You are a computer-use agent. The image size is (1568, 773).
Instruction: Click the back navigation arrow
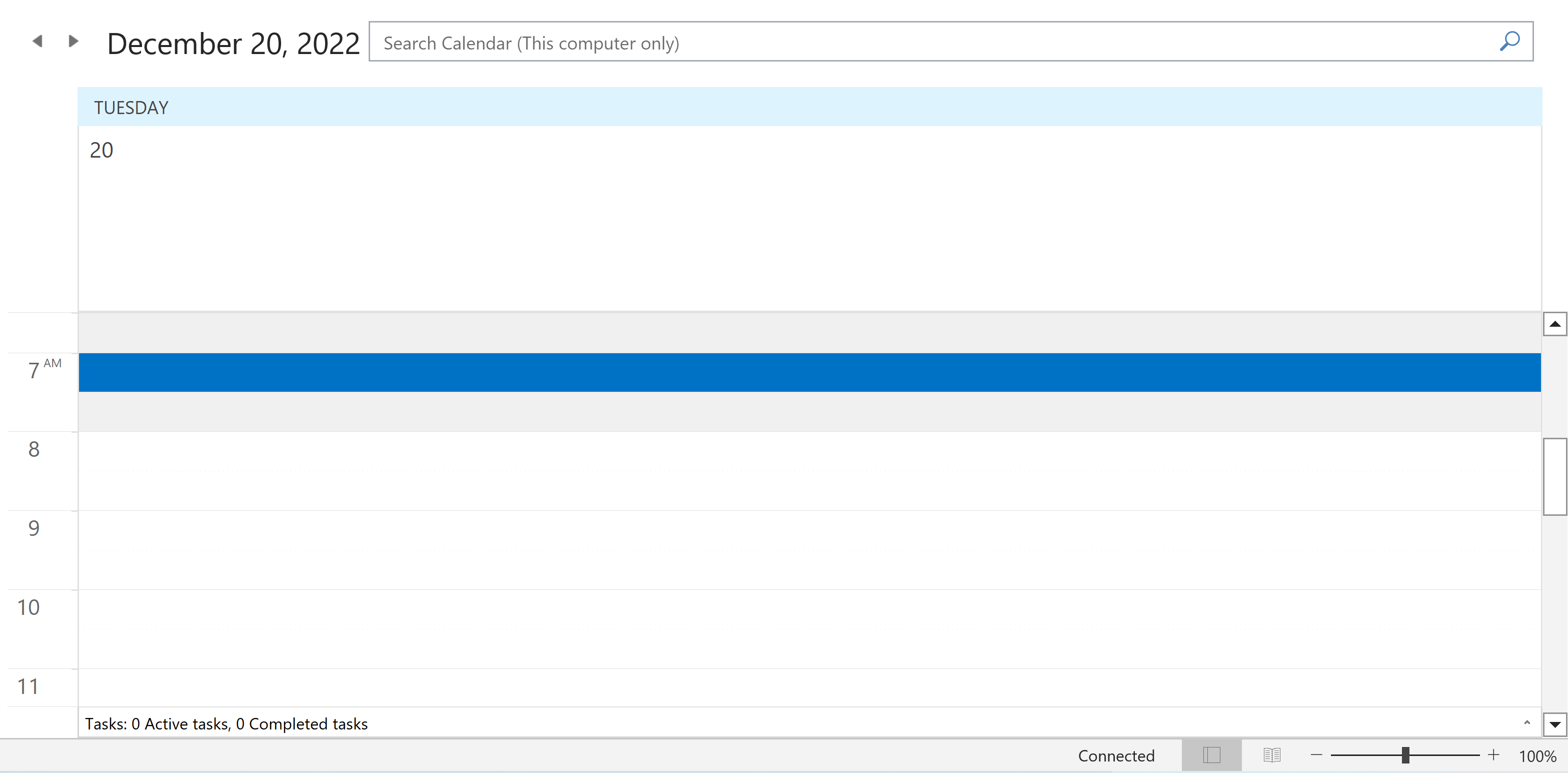point(37,41)
